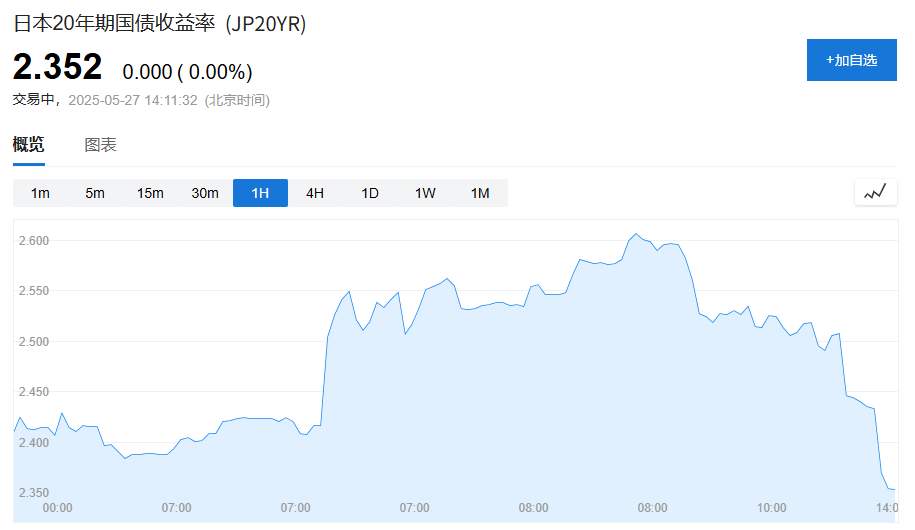Click the +加自选 add to watchlist button
This screenshot has width=915, height=530.
851,60
